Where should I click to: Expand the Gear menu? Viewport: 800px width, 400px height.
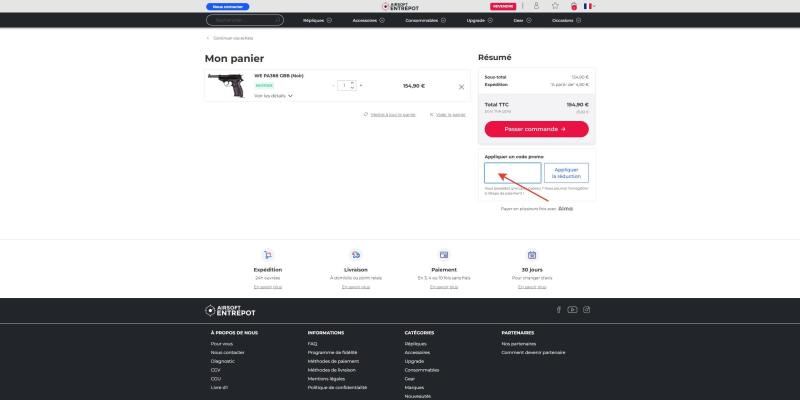click(522, 20)
